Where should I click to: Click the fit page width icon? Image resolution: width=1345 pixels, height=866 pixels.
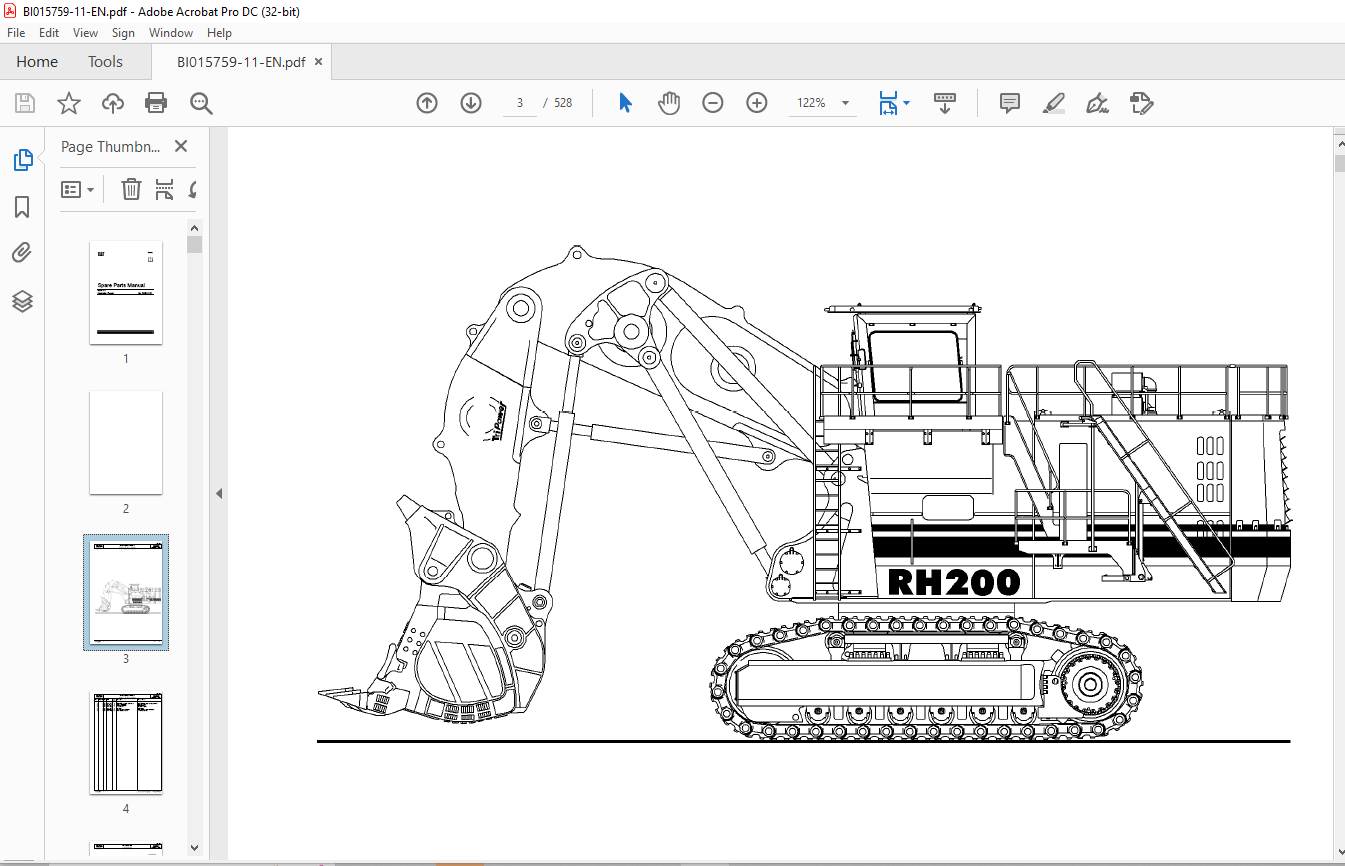[x=888, y=103]
